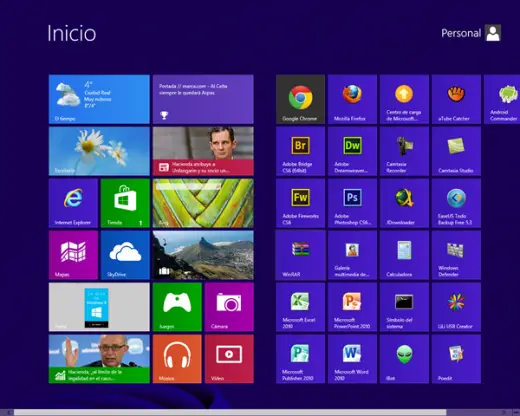Open the Cámara tile
Image resolution: width=520 pixels, height=416 pixels.
229,307
